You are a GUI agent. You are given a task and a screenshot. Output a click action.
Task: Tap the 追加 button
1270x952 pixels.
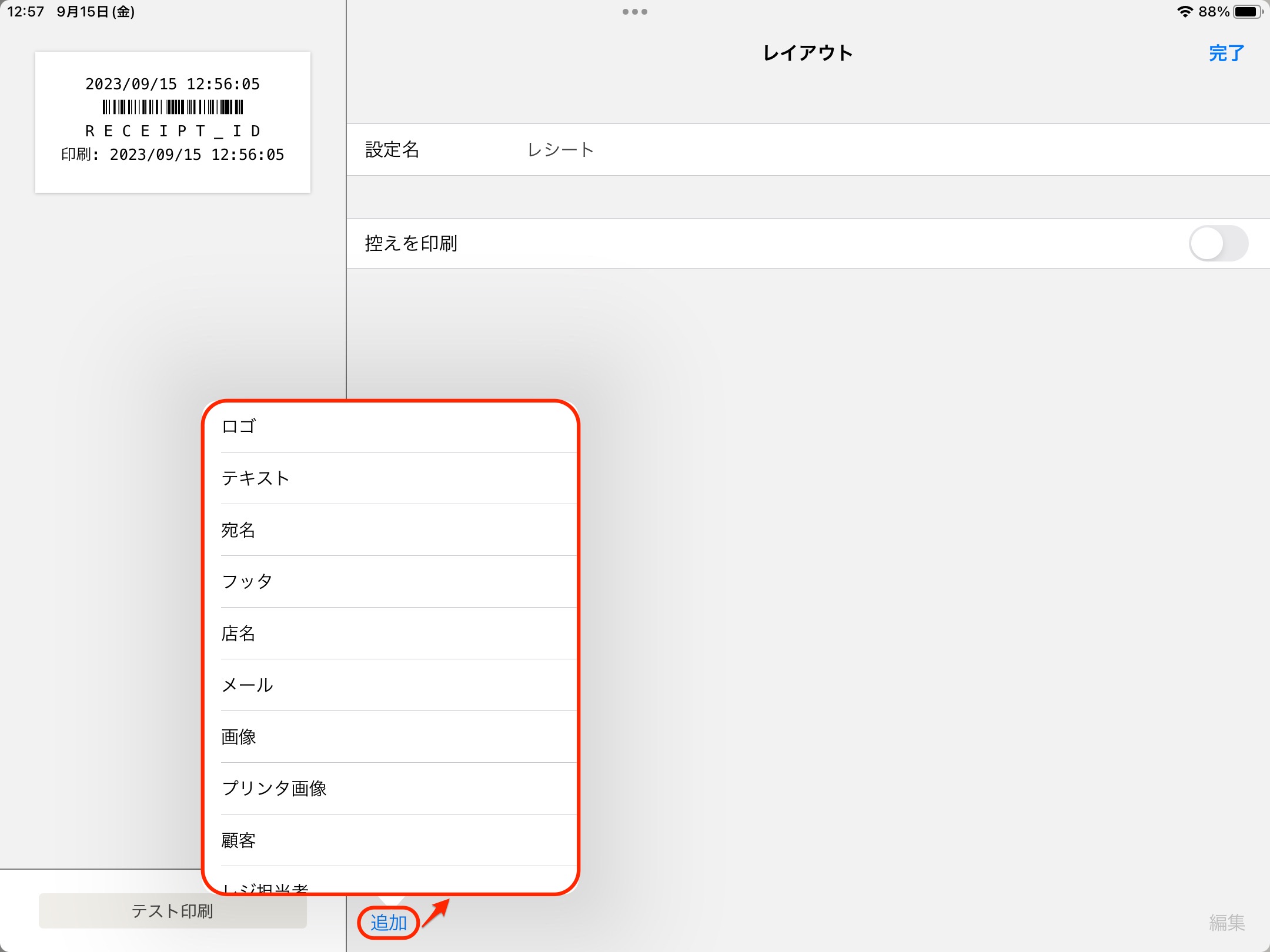(389, 923)
